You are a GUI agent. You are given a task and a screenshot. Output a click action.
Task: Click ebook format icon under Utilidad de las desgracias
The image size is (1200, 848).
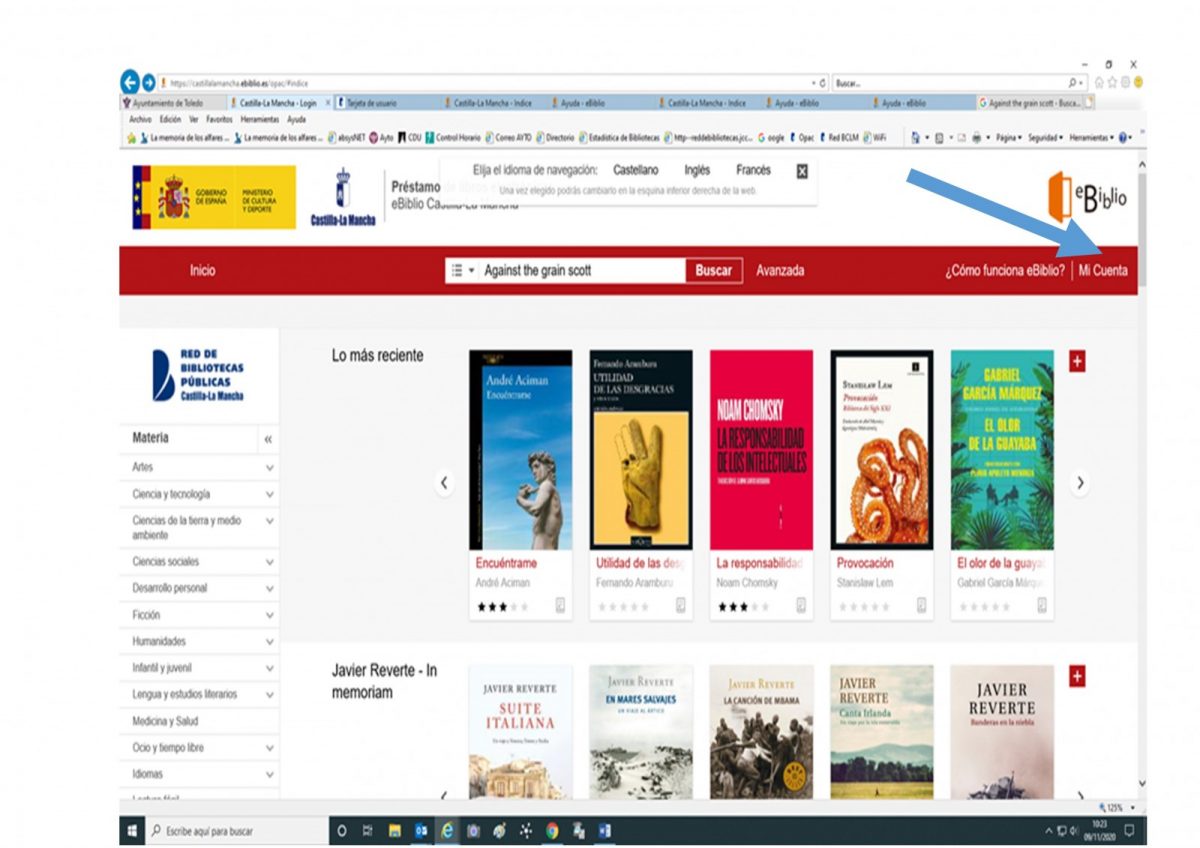[680, 605]
